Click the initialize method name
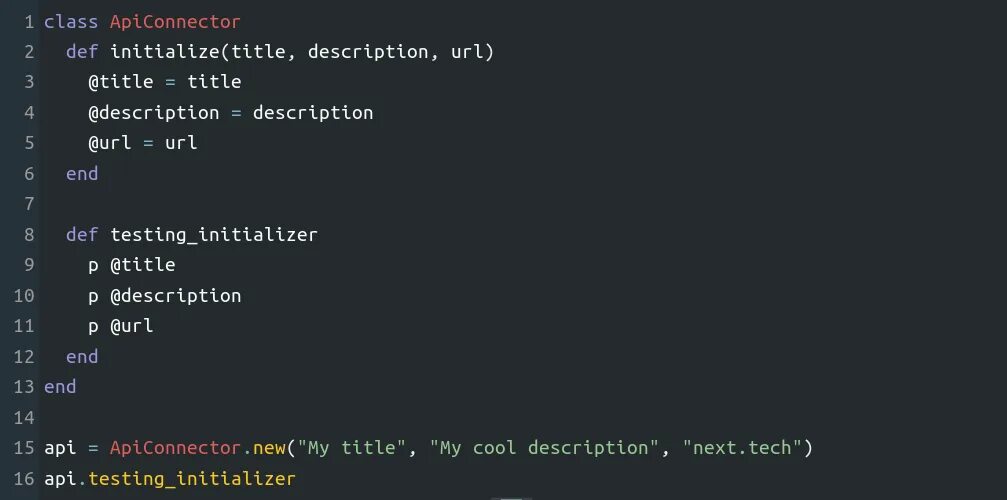 [x=164, y=51]
